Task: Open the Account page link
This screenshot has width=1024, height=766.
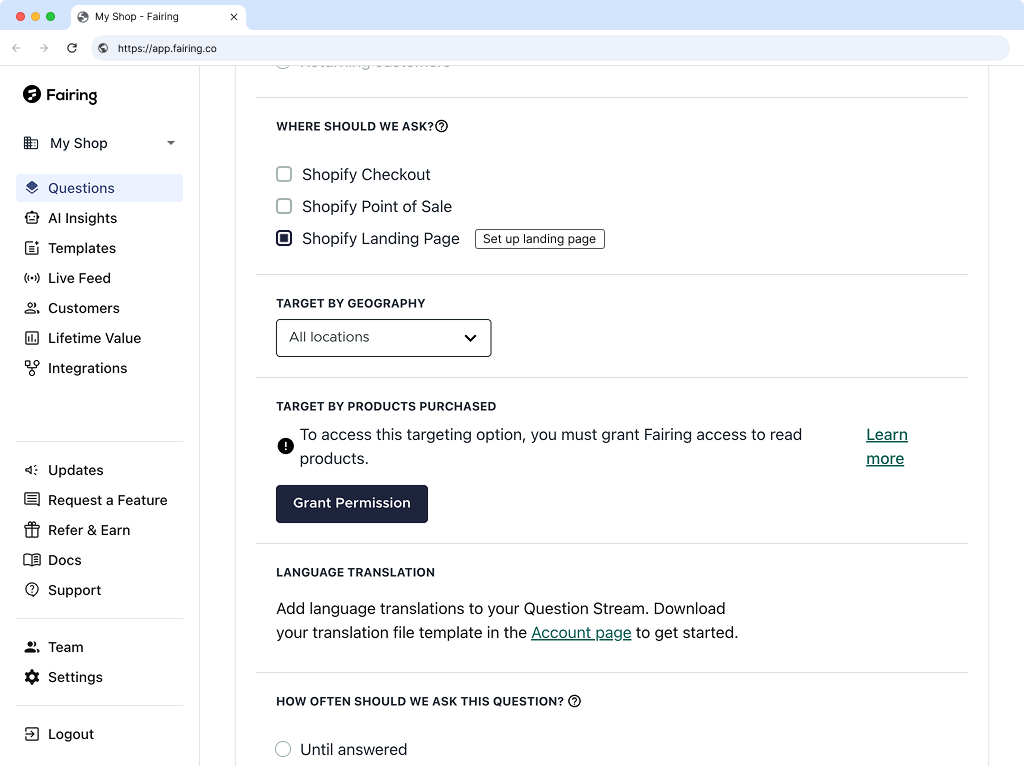Action: 581,632
